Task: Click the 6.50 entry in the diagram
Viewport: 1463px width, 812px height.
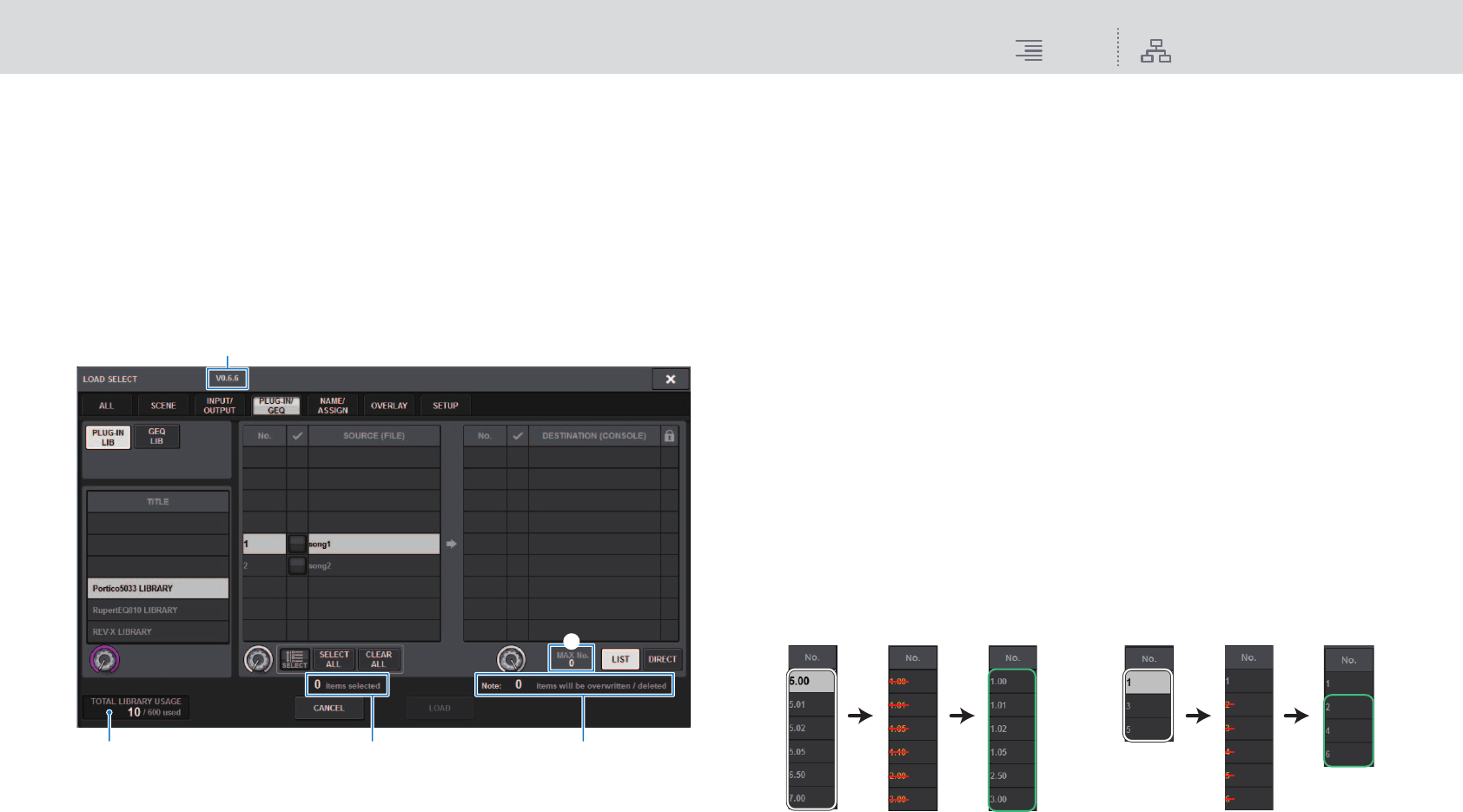Action: pyautogui.click(x=812, y=775)
